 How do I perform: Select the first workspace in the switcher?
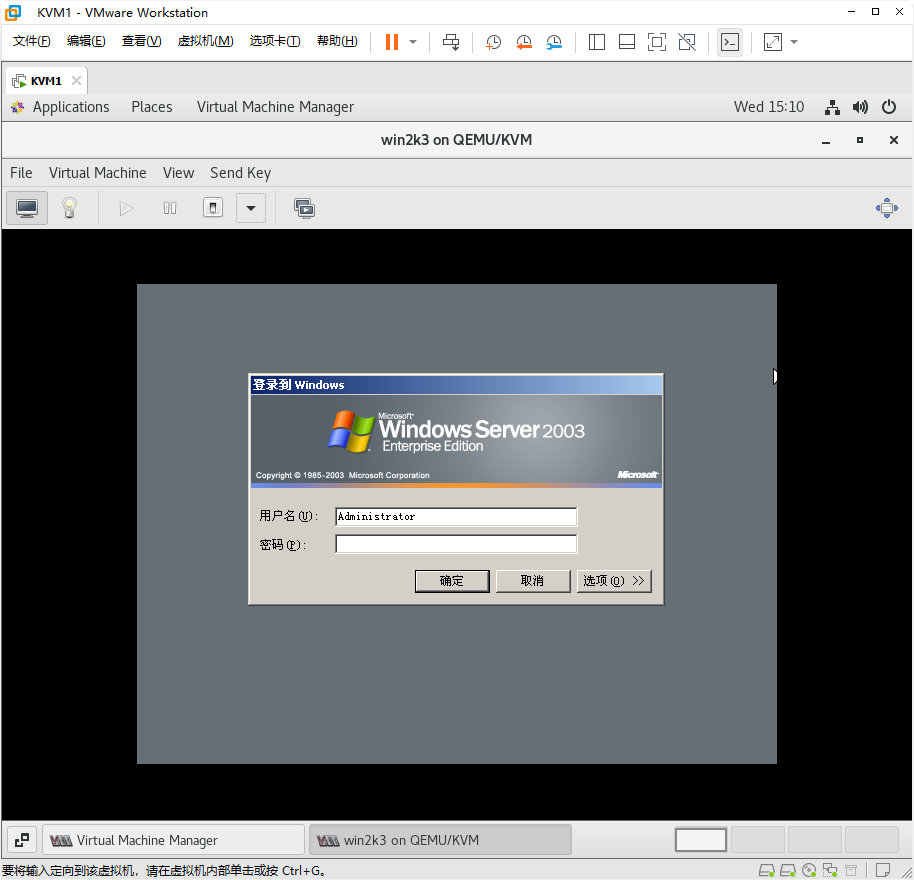pyautogui.click(x=701, y=840)
